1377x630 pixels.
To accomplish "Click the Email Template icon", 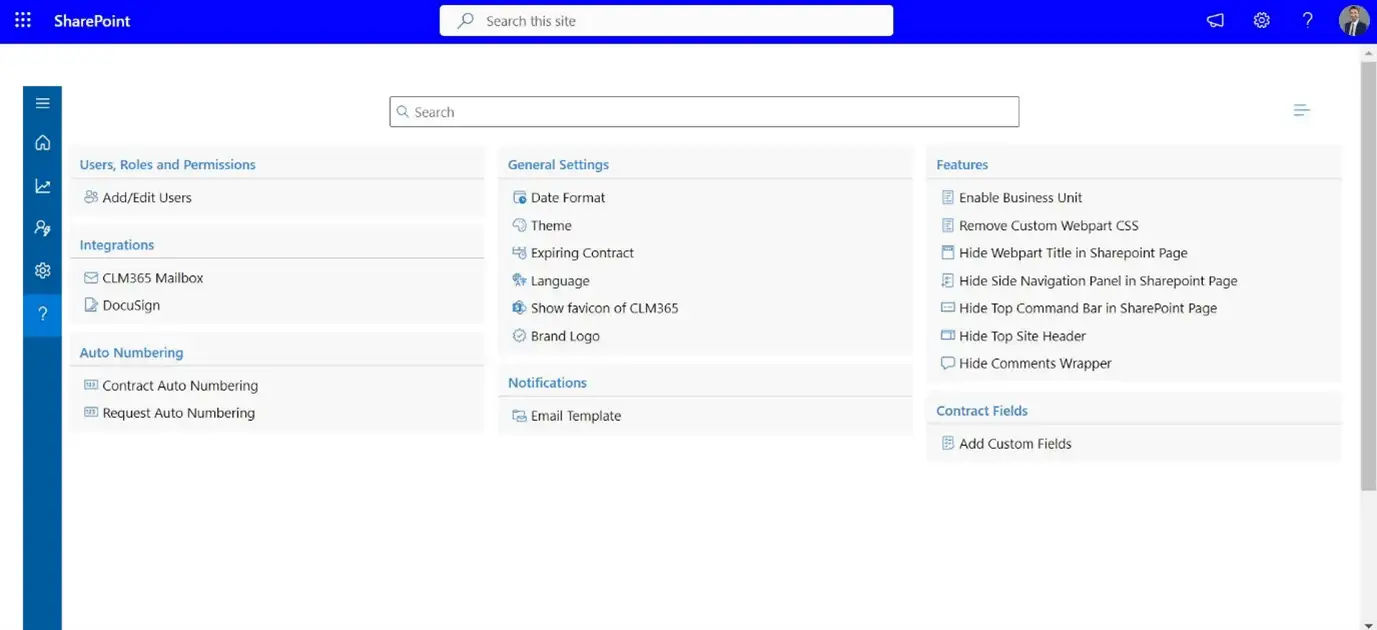I will pos(519,416).
